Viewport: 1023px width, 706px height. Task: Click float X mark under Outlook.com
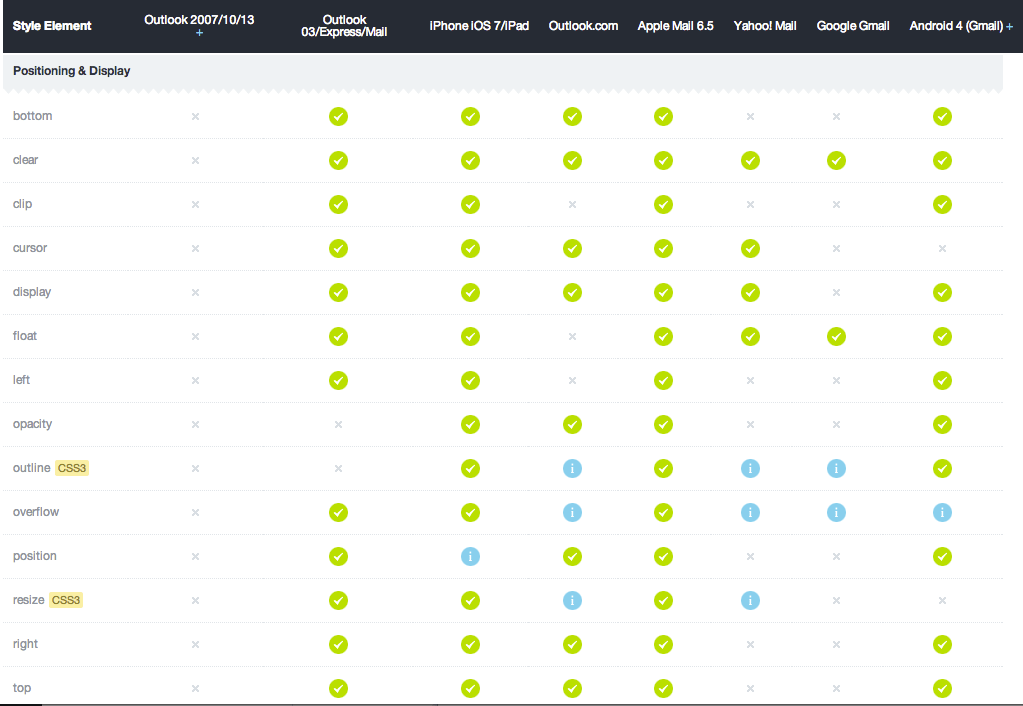572,337
